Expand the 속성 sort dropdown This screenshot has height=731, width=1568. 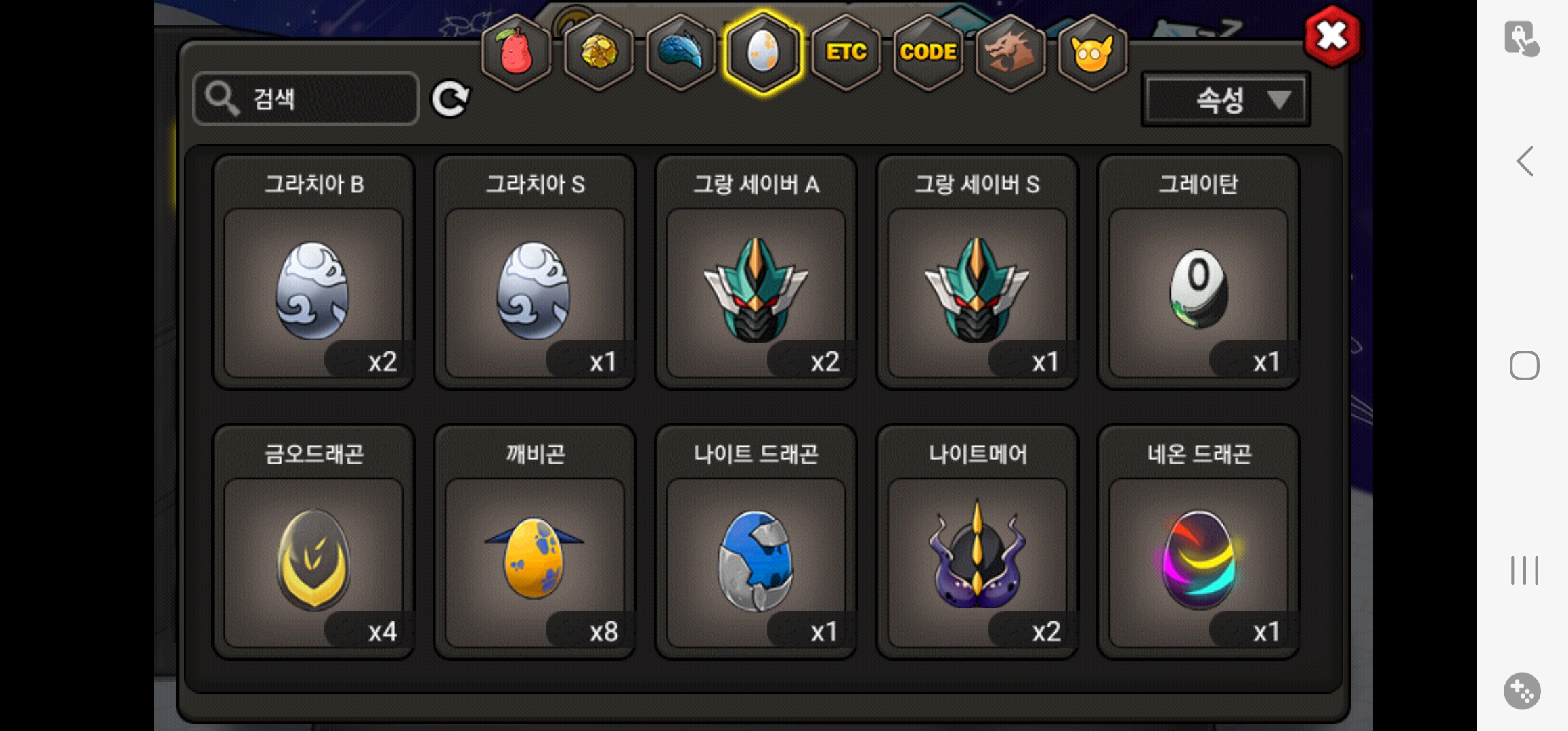(1225, 100)
